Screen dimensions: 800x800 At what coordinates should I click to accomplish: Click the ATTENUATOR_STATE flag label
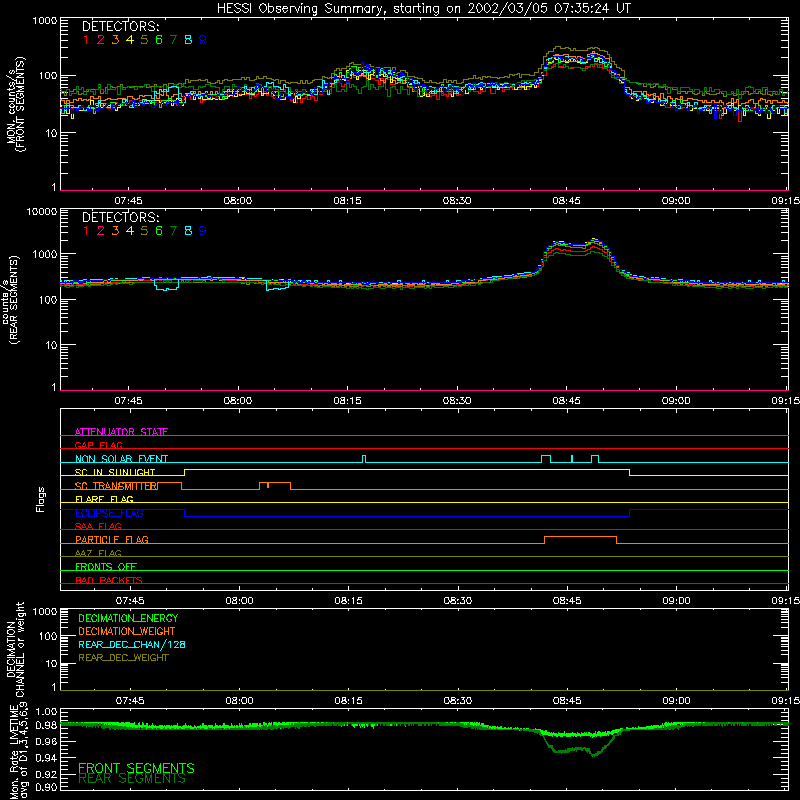pyautogui.click(x=121, y=432)
